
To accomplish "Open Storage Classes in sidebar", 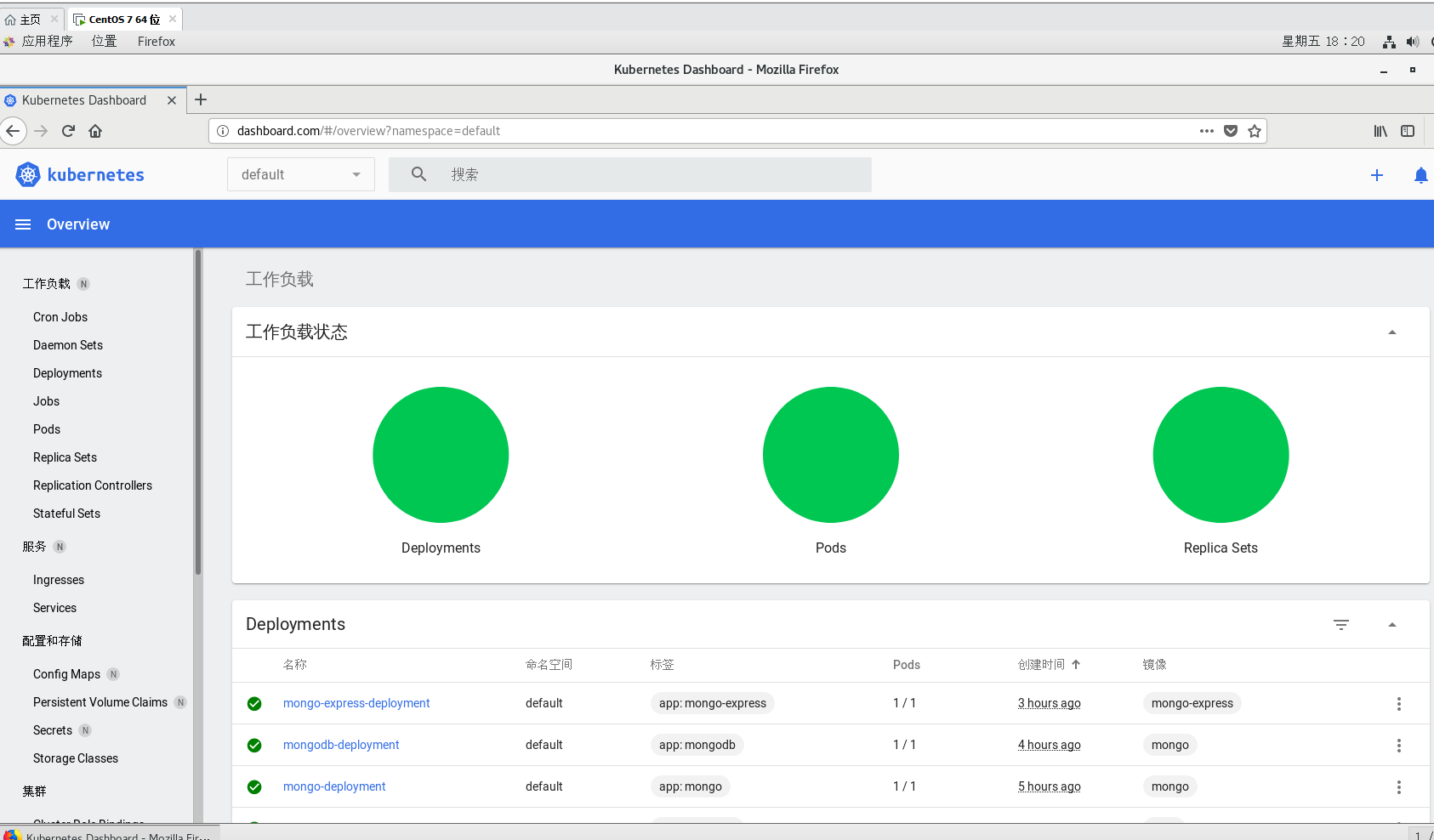I will [76, 758].
